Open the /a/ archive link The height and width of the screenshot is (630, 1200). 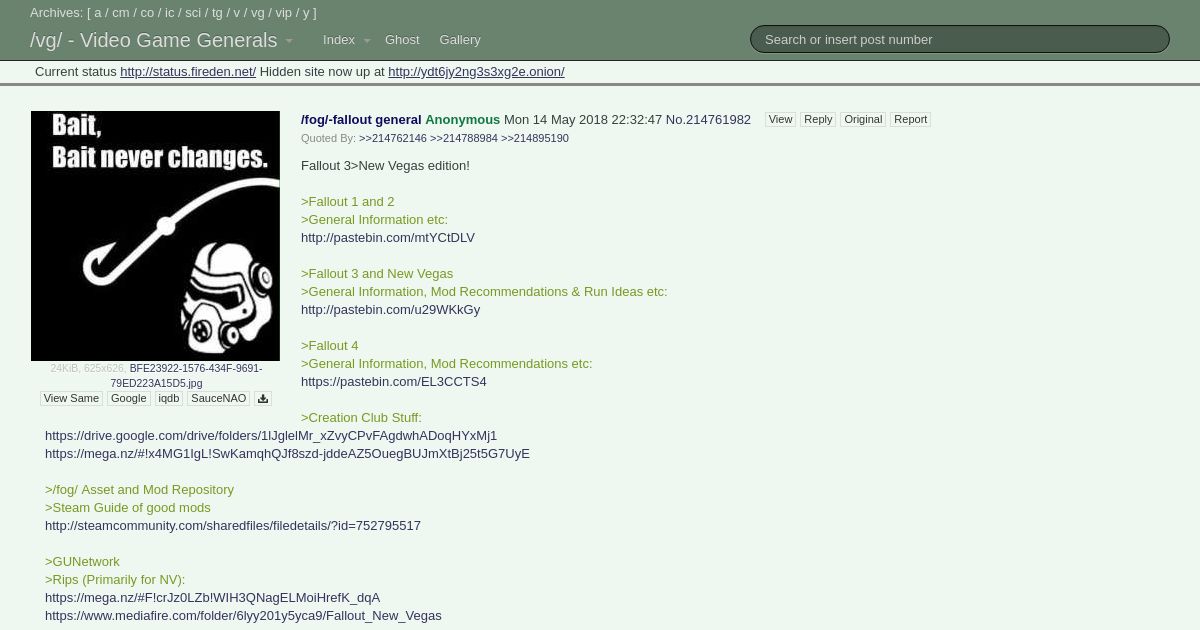[x=98, y=13]
